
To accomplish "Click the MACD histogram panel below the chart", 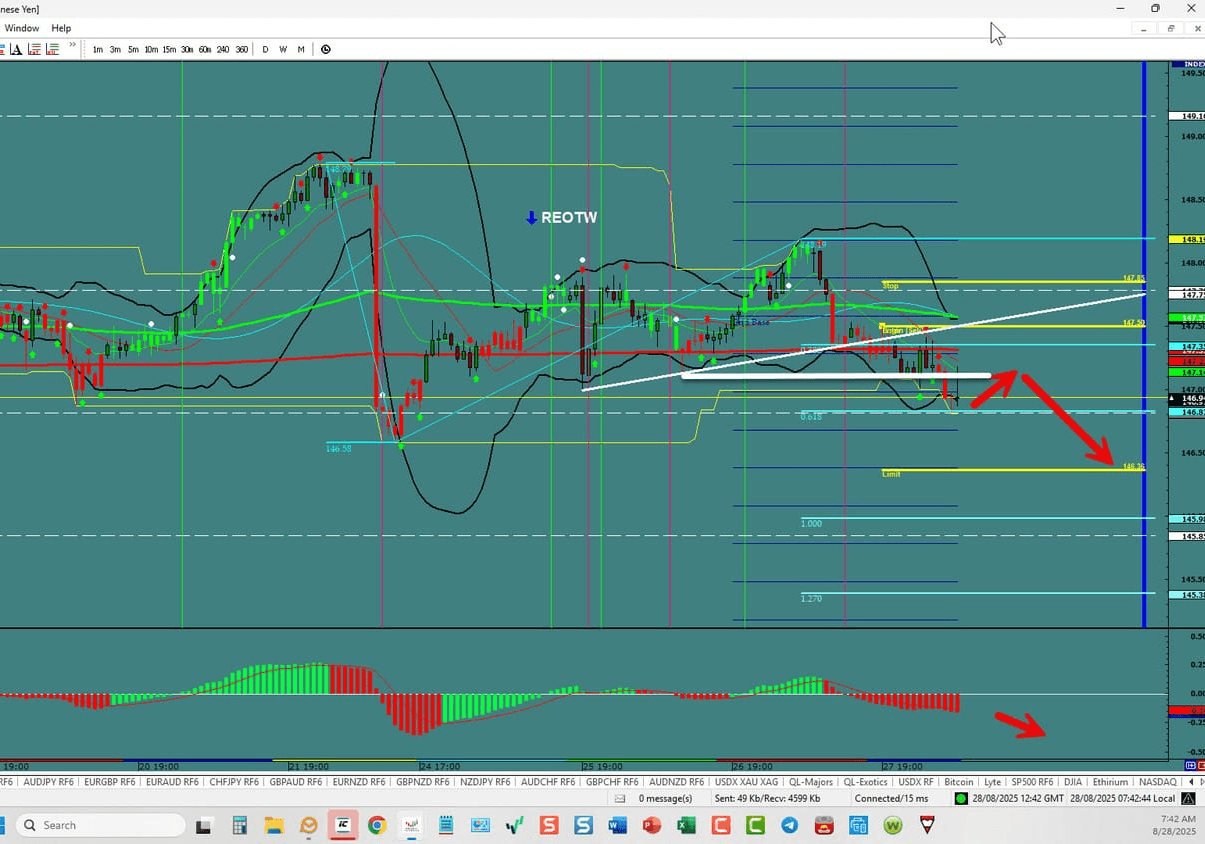I will (500, 695).
